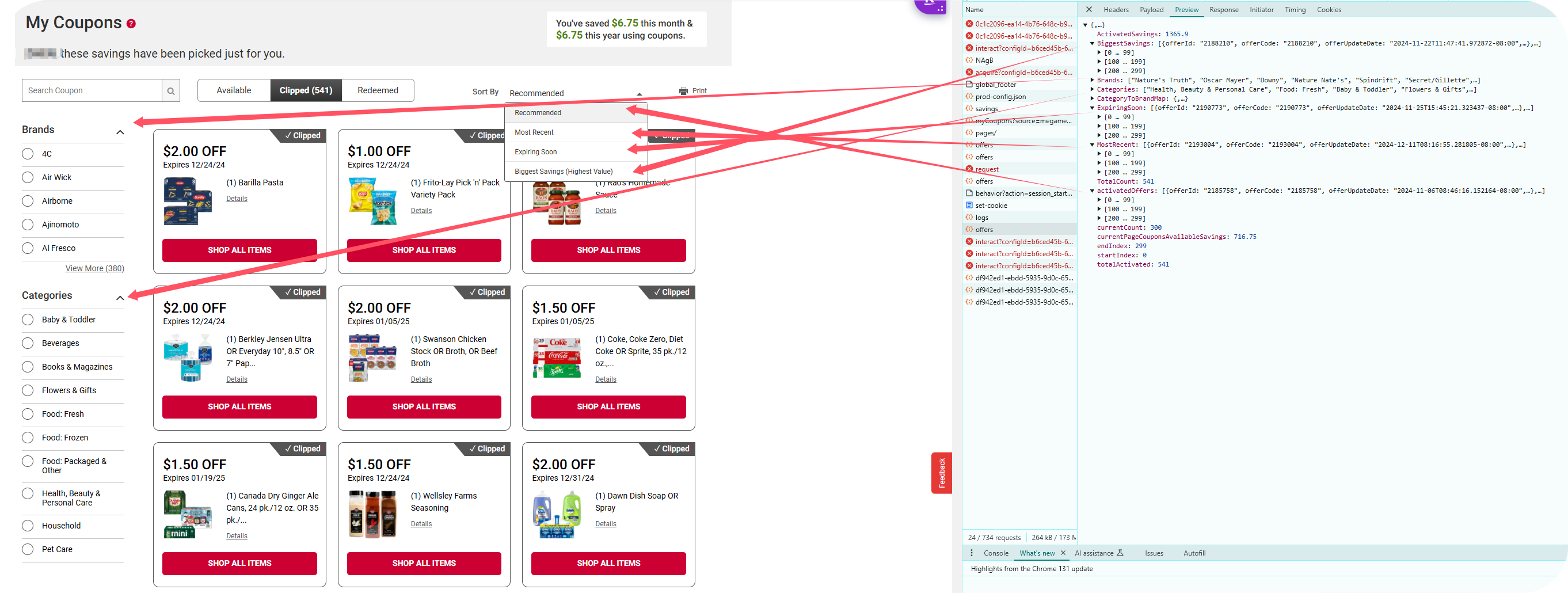The width and height of the screenshot is (1568, 593).
Task: Open the DevTools drawer three-dot menu
Action: 972,553
